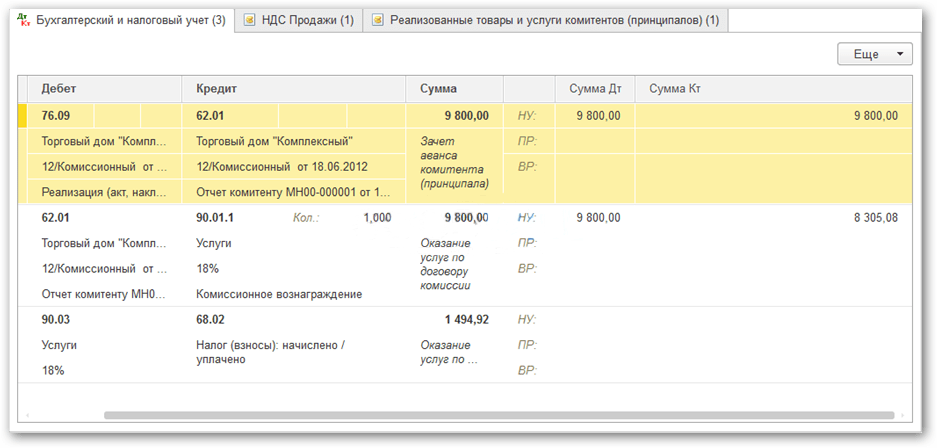Click the Зачет аванса комитента description

454,163
